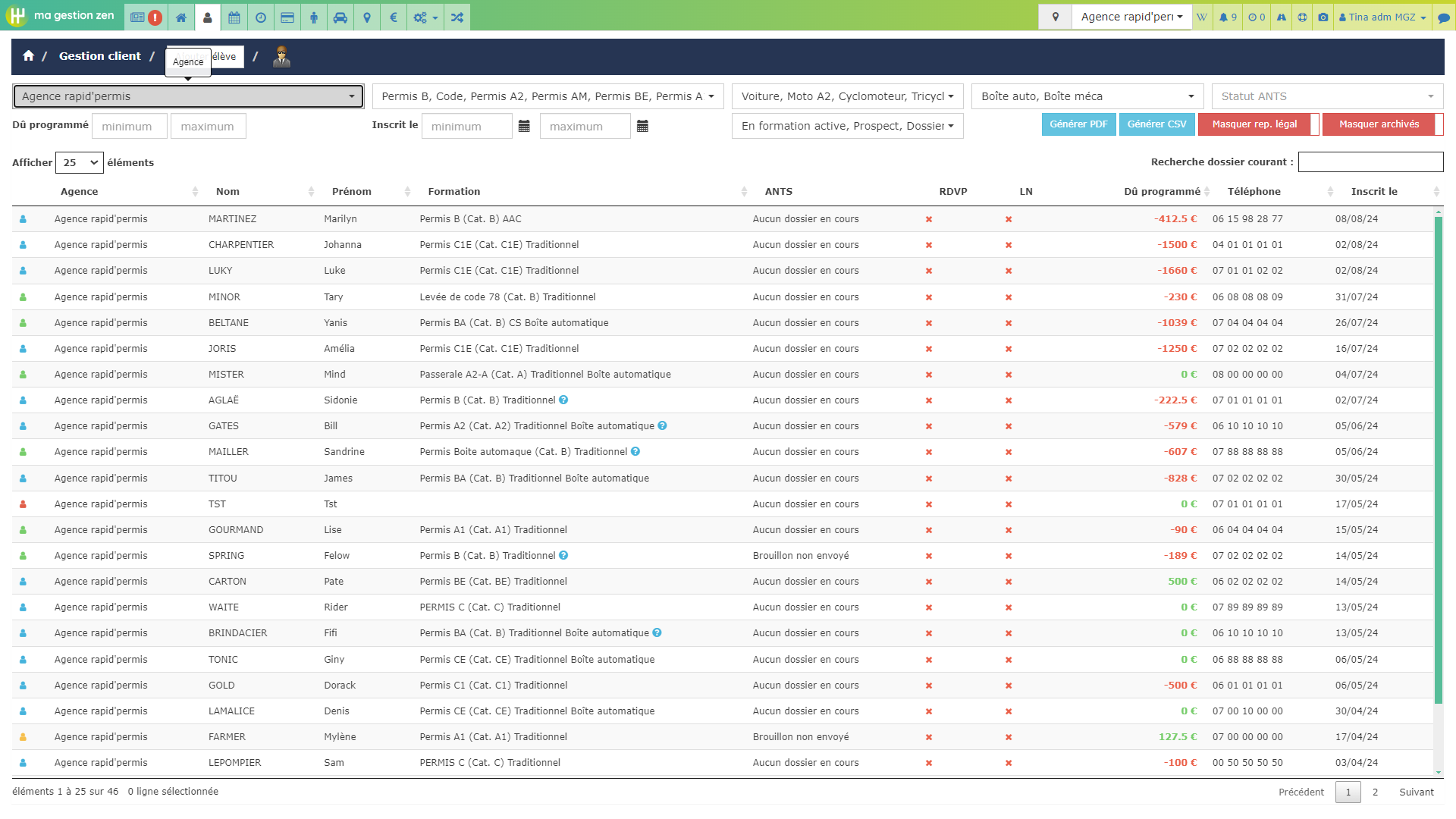
Task: Open calendar picker for Inscrit le minimum
Action: click(x=524, y=126)
